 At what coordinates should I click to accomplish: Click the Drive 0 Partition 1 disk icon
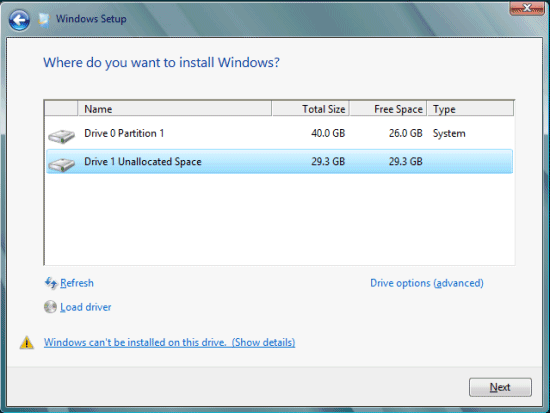(x=61, y=136)
